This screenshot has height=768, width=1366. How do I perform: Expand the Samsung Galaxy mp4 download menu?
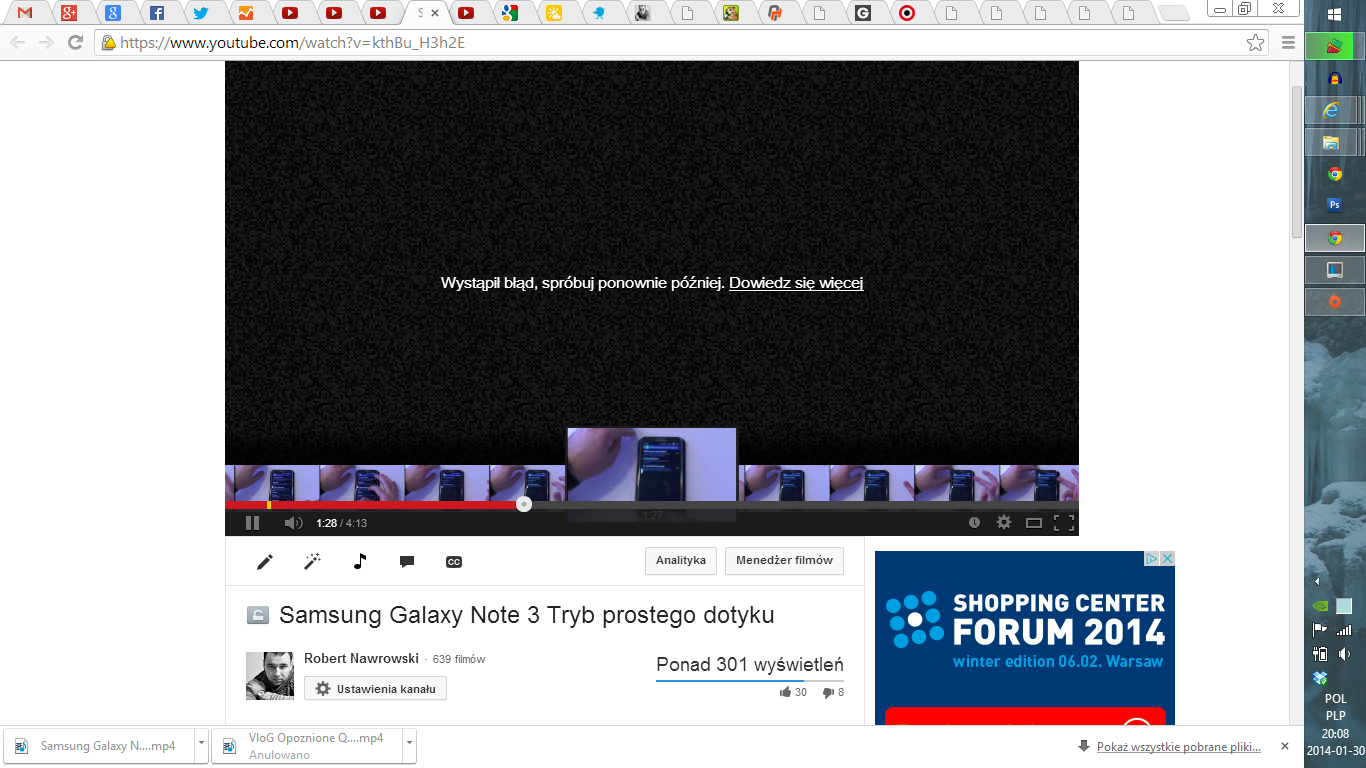(201, 746)
